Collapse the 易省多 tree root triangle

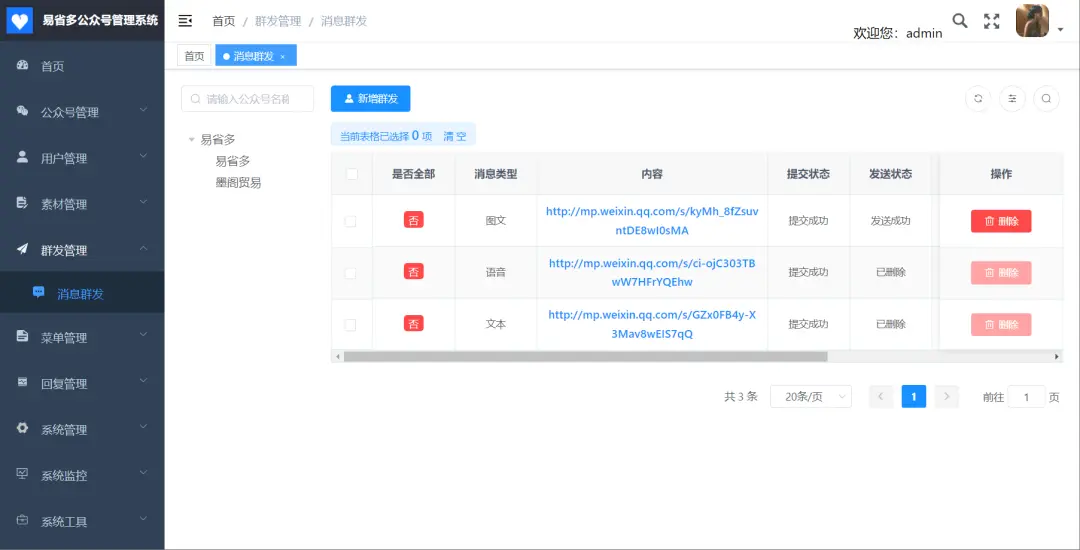tap(191, 140)
